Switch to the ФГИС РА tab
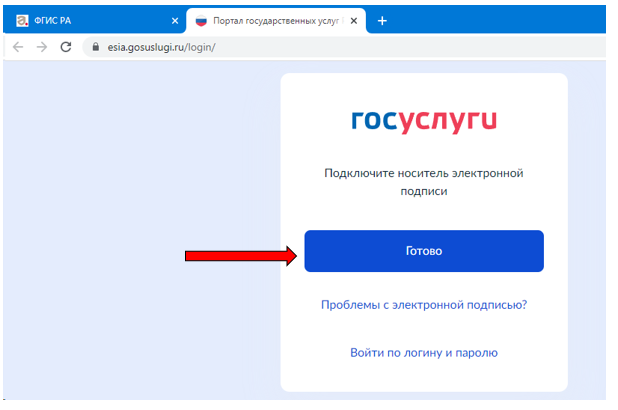This screenshot has width=618, height=410. pyautogui.click(x=94, y=20)
